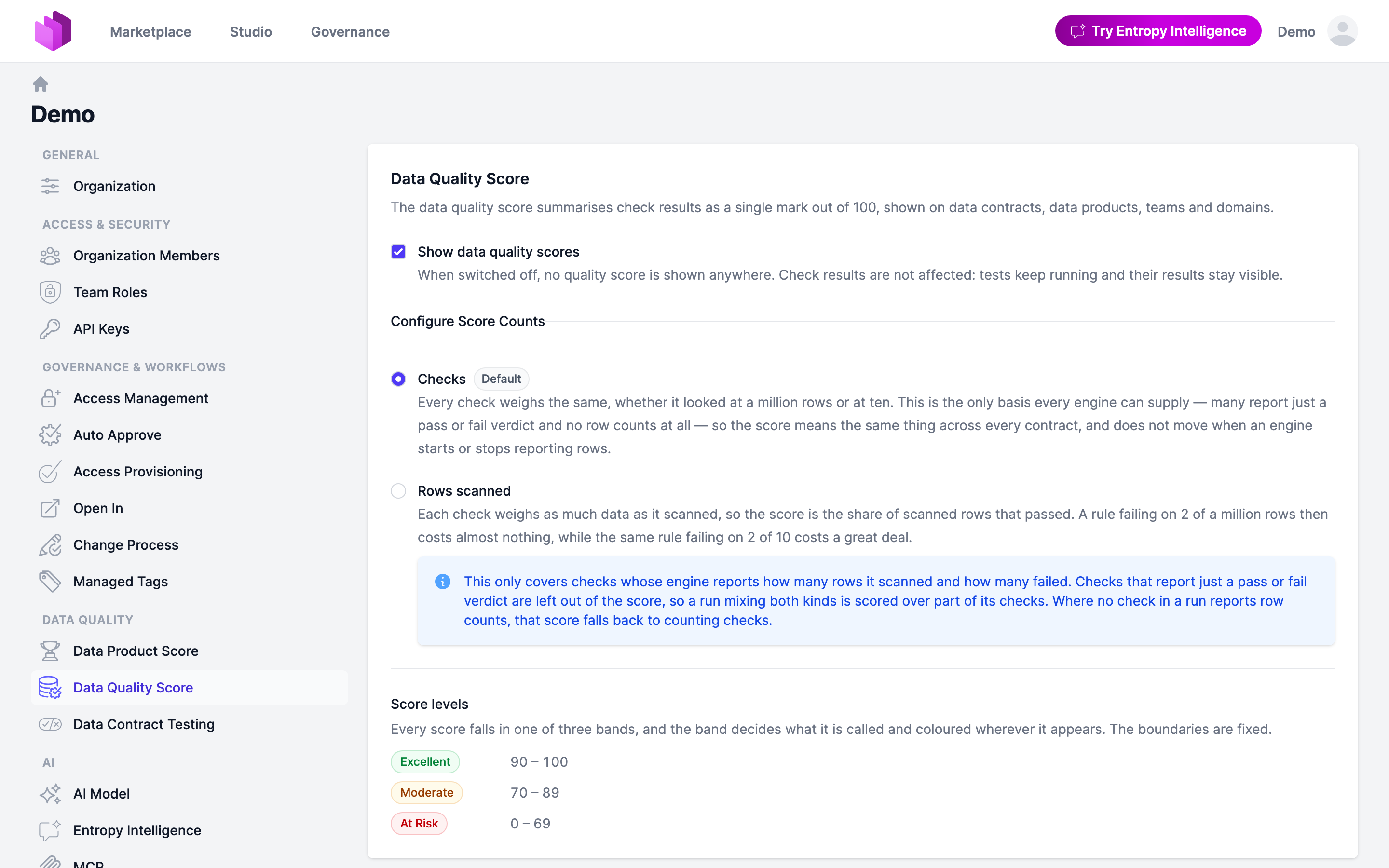Click the Change Process pen icon
Image resolution: width=1389 pixels, height=868 pixels.
coord(50,545)
